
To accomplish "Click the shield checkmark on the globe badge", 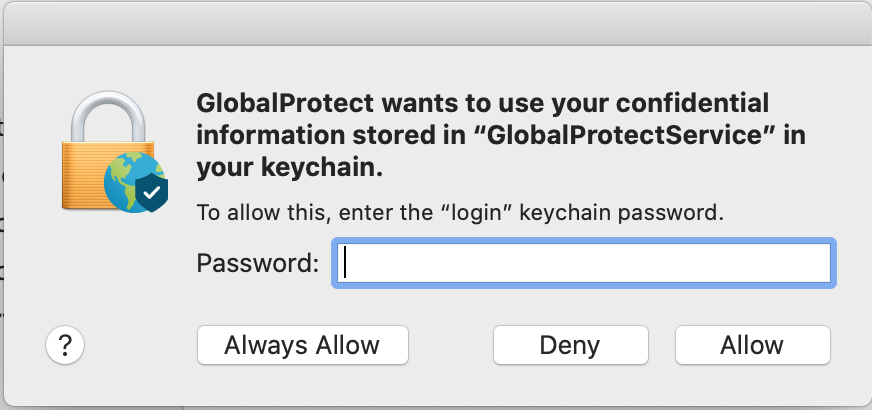I will click(x=152, y=190).
